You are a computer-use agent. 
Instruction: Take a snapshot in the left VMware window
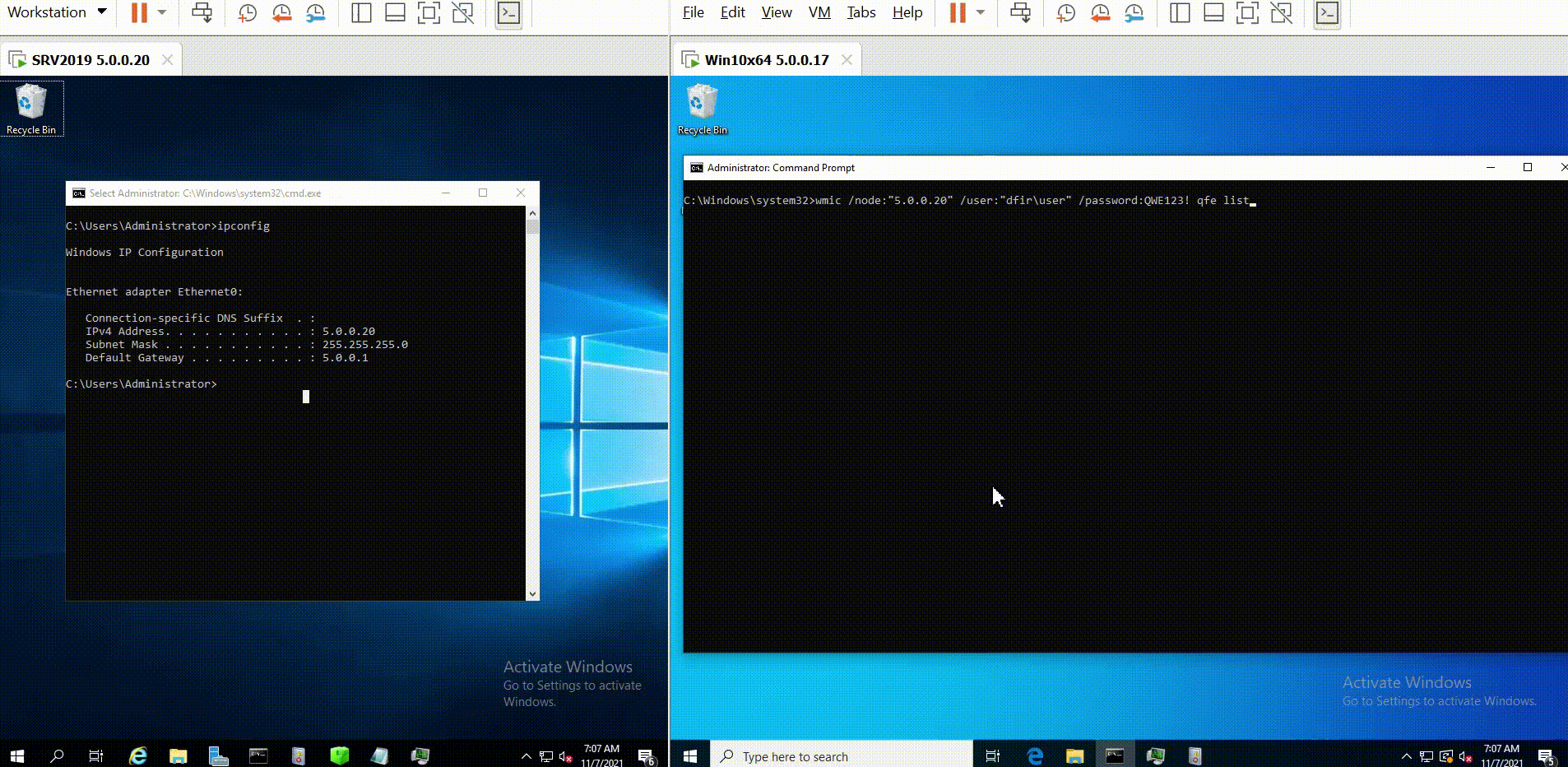click(247, 12)
